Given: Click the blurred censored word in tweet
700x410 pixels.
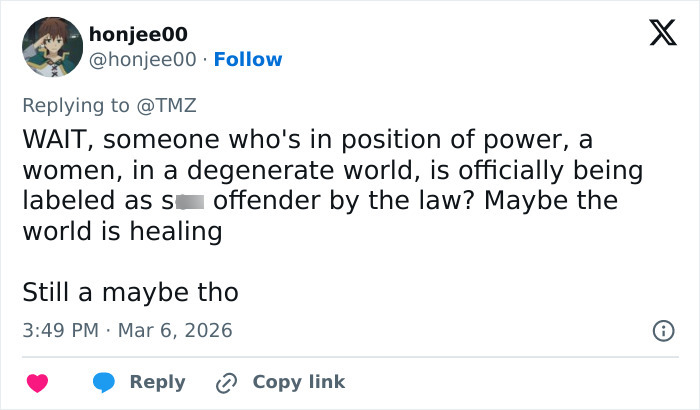Looking at the screenshot, I should (x=190, y=201).
